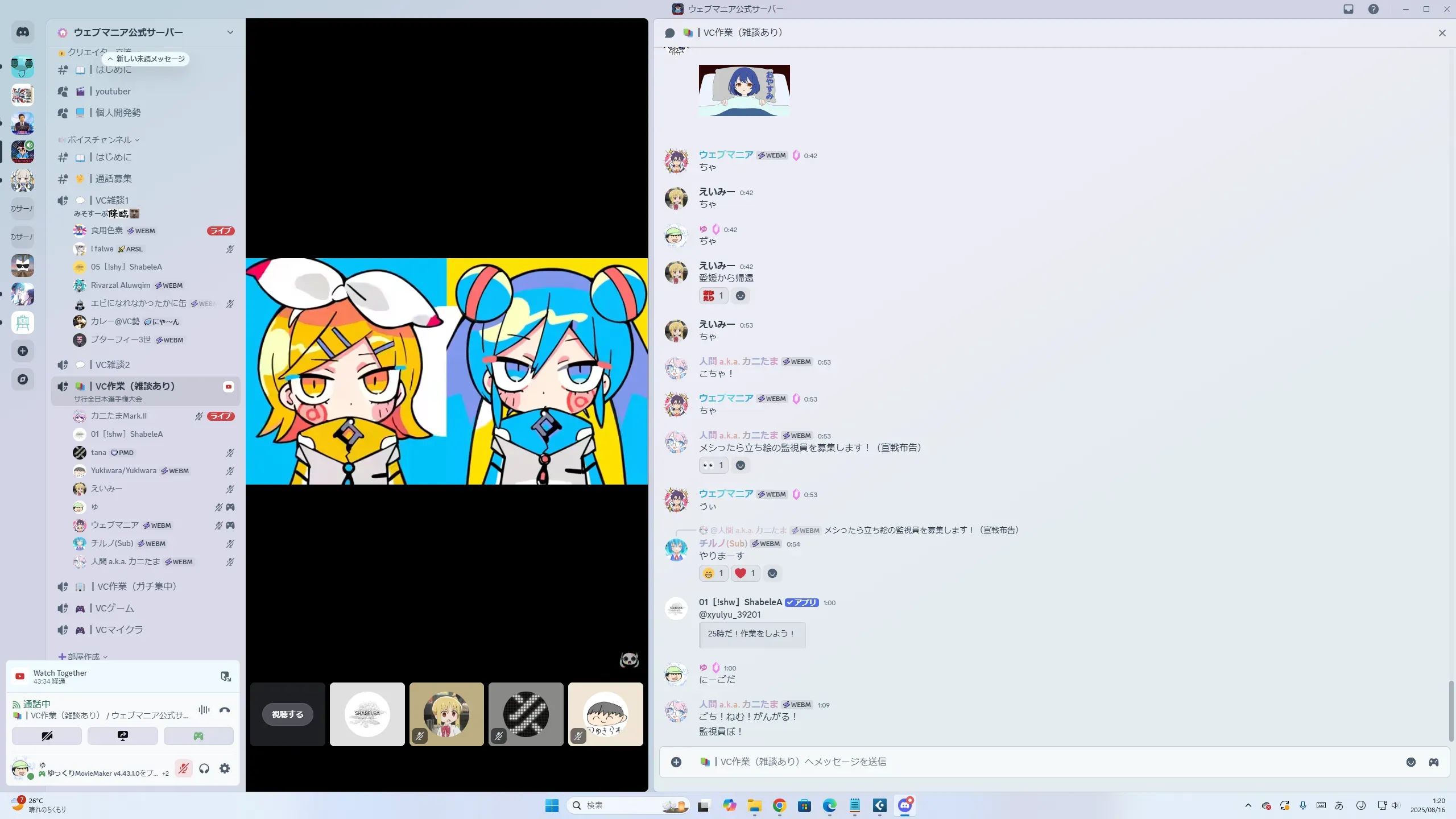Open the inbox icon in title bar

(1349, 9)
